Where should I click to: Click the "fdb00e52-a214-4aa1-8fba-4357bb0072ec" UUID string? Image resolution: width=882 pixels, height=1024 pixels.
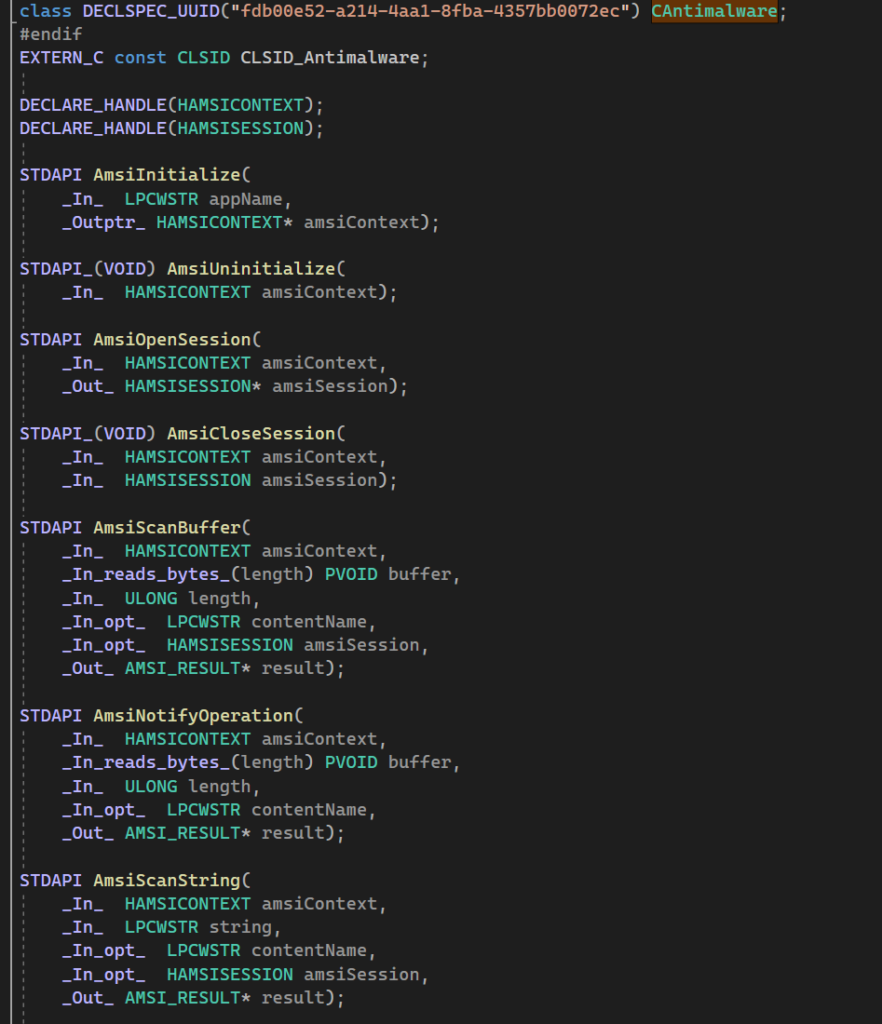430,11
